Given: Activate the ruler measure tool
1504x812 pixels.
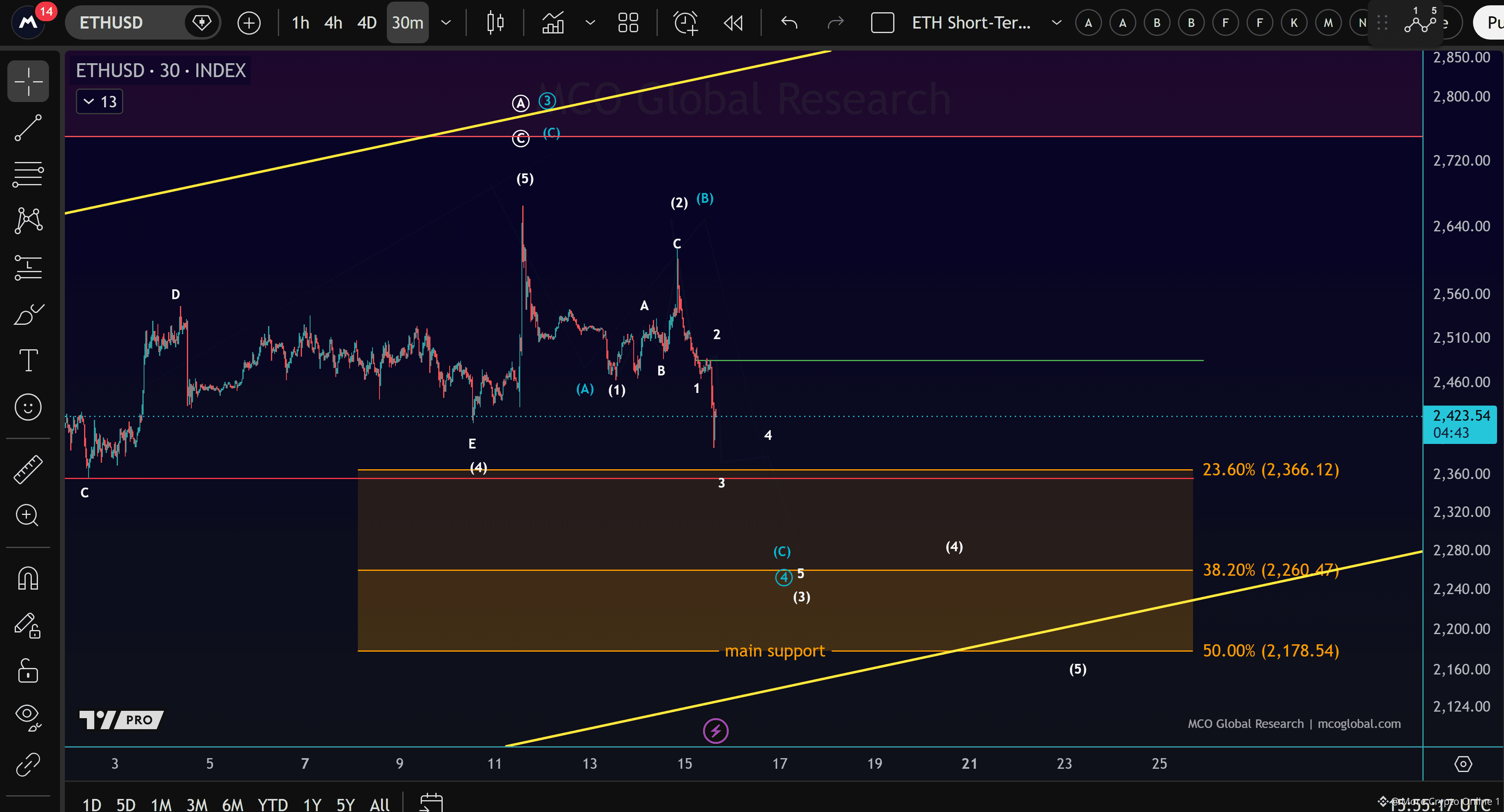Looking at the screenshot, I should click(28, 469).
